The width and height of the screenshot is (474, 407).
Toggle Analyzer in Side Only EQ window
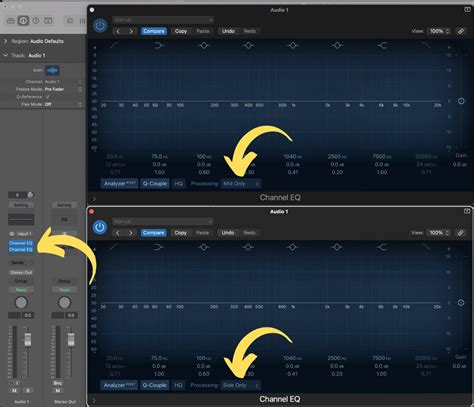(119, 385)
